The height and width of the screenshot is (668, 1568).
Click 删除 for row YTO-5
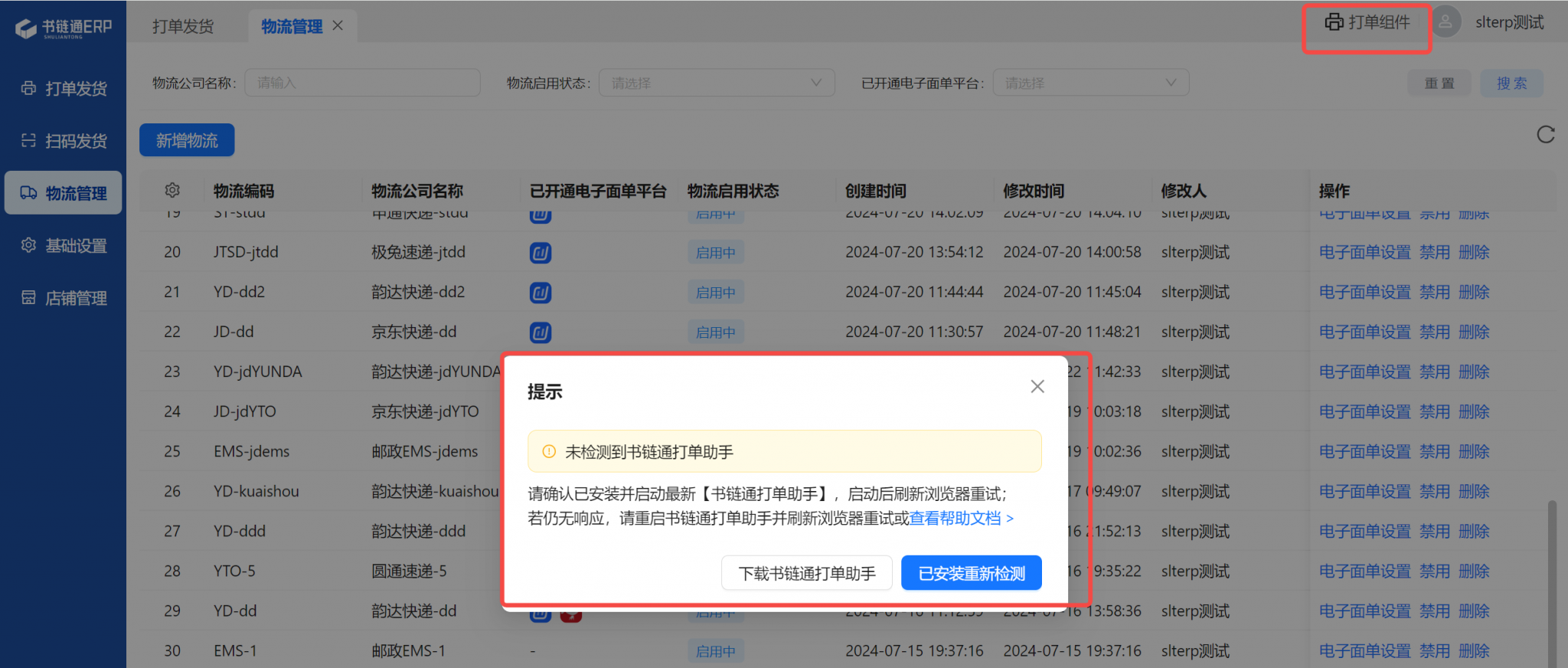(x=1474, y=571)
